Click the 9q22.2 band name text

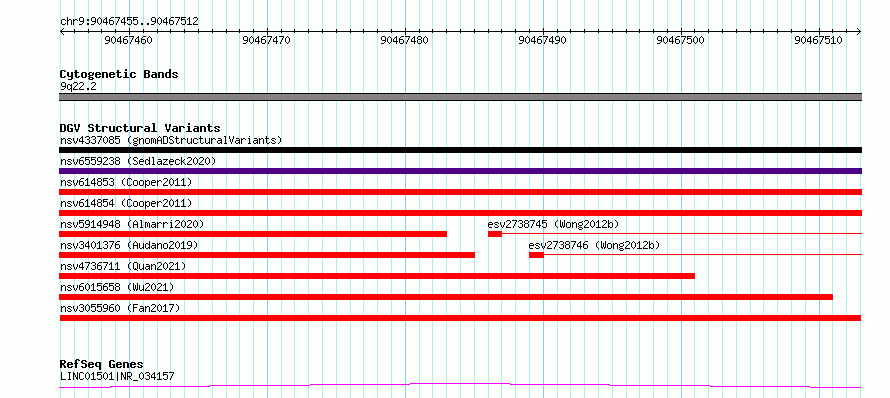(x=78, y=86)
